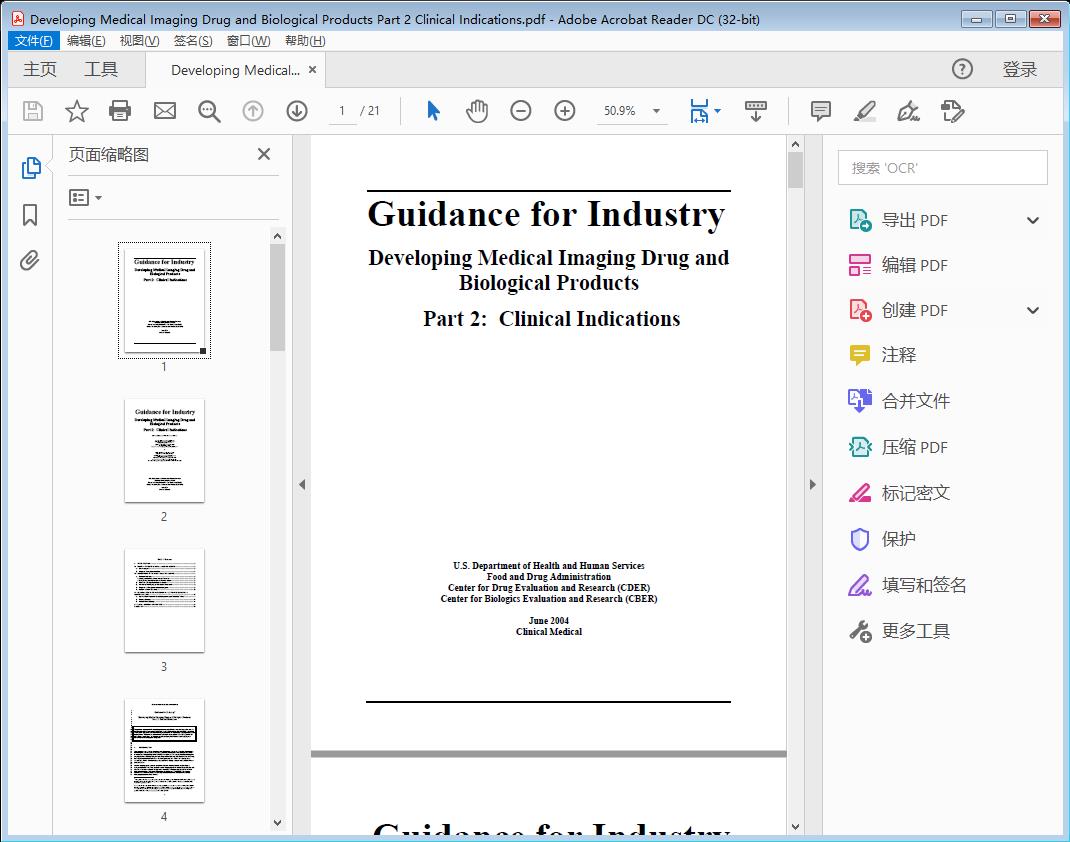Expand the 导出 PDF chevron

[x=1032, y=219]
